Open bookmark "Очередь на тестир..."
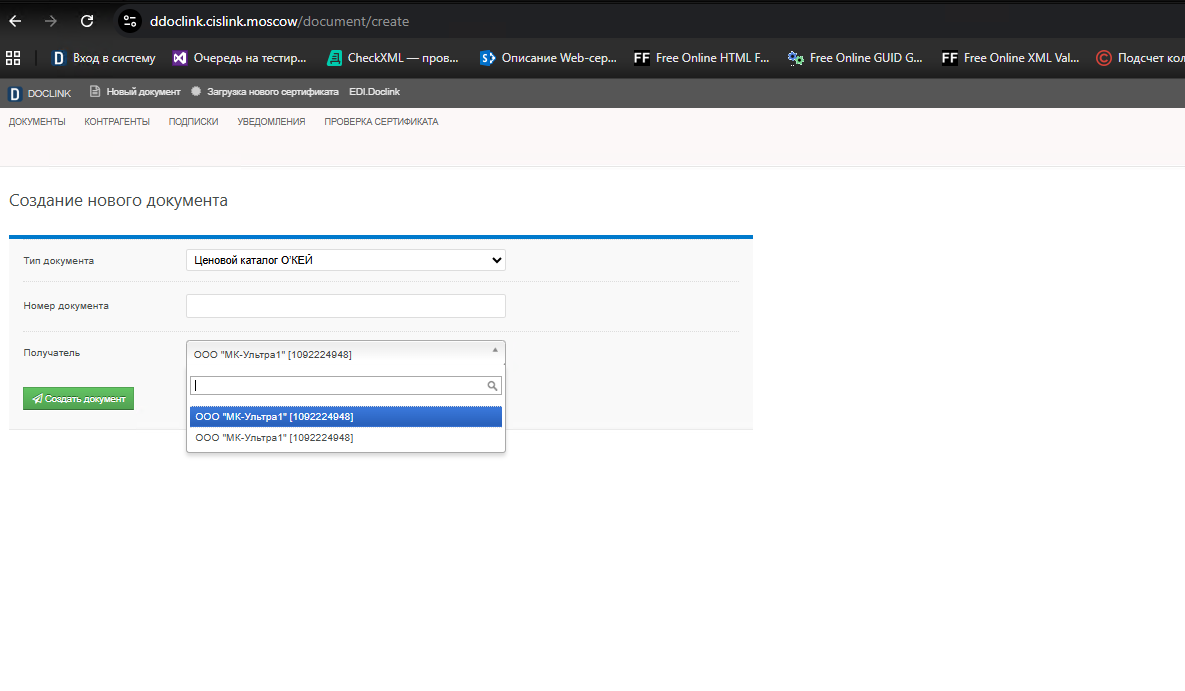Screen dimensions: 1185x691 click(x=240, y=57)
